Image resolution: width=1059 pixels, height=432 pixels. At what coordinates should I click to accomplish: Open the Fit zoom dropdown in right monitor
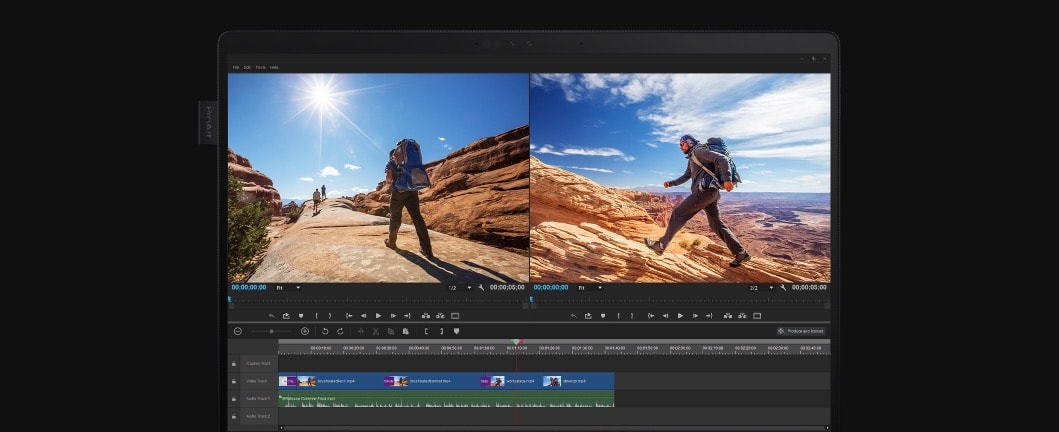598,288
